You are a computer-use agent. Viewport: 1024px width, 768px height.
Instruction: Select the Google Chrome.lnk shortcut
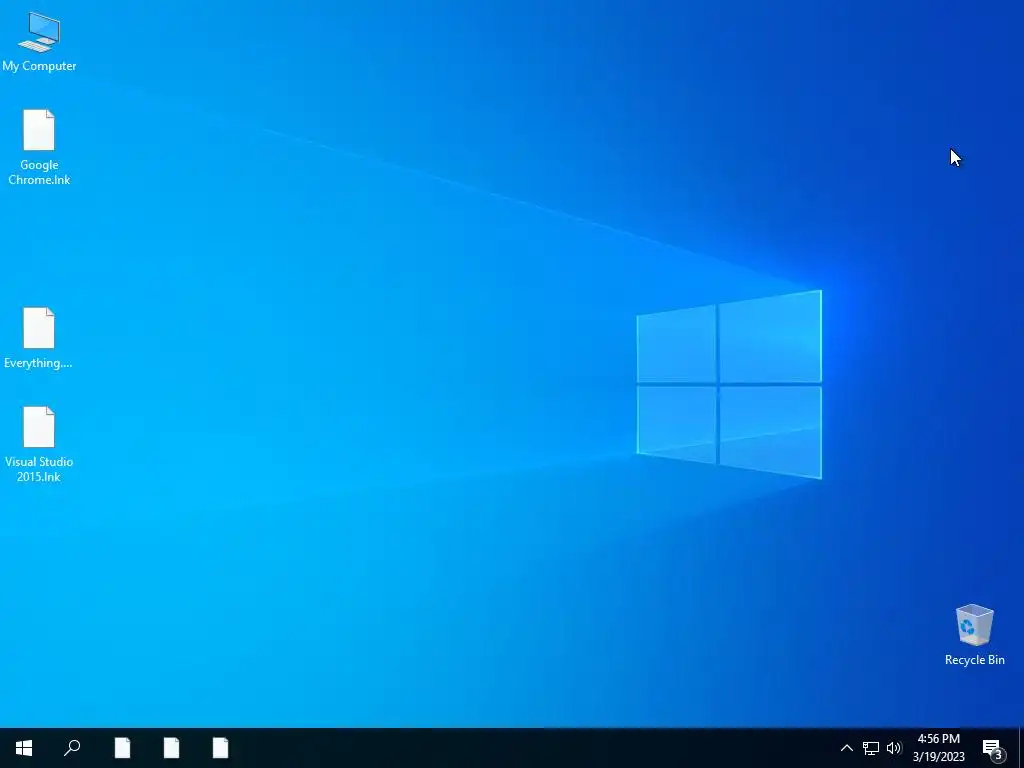pyautogui.click(x=39, y=148)
